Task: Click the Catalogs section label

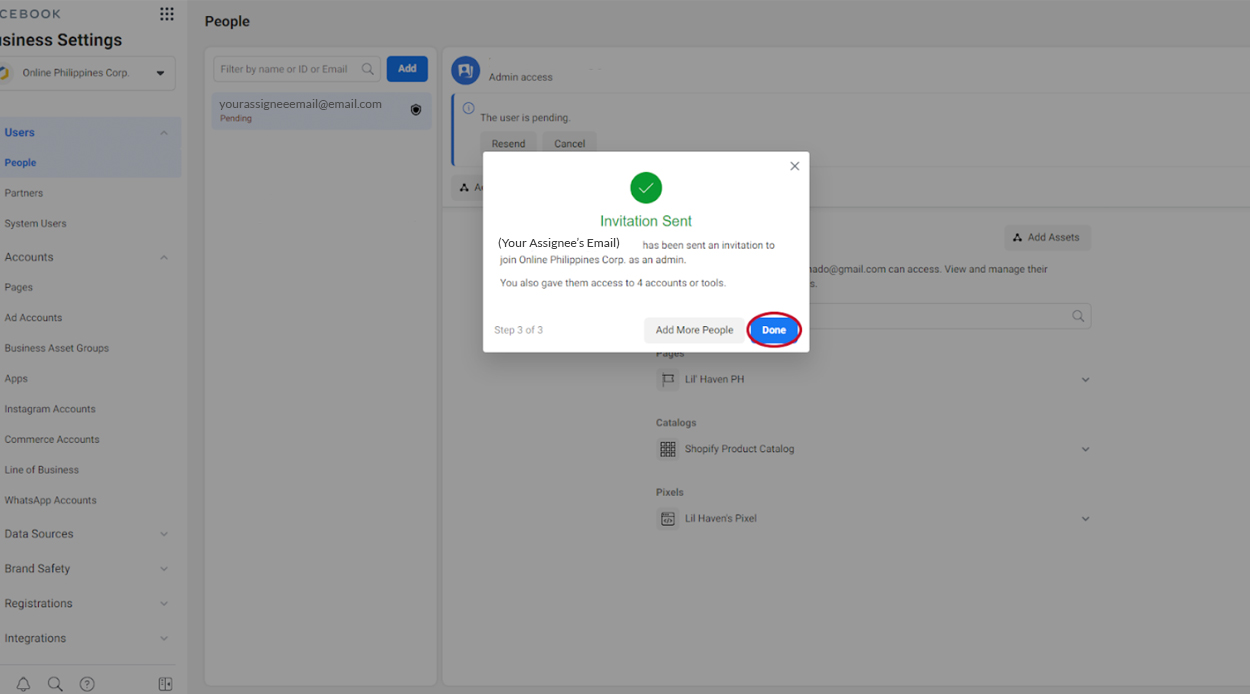Action: click(x=676, y=423)
